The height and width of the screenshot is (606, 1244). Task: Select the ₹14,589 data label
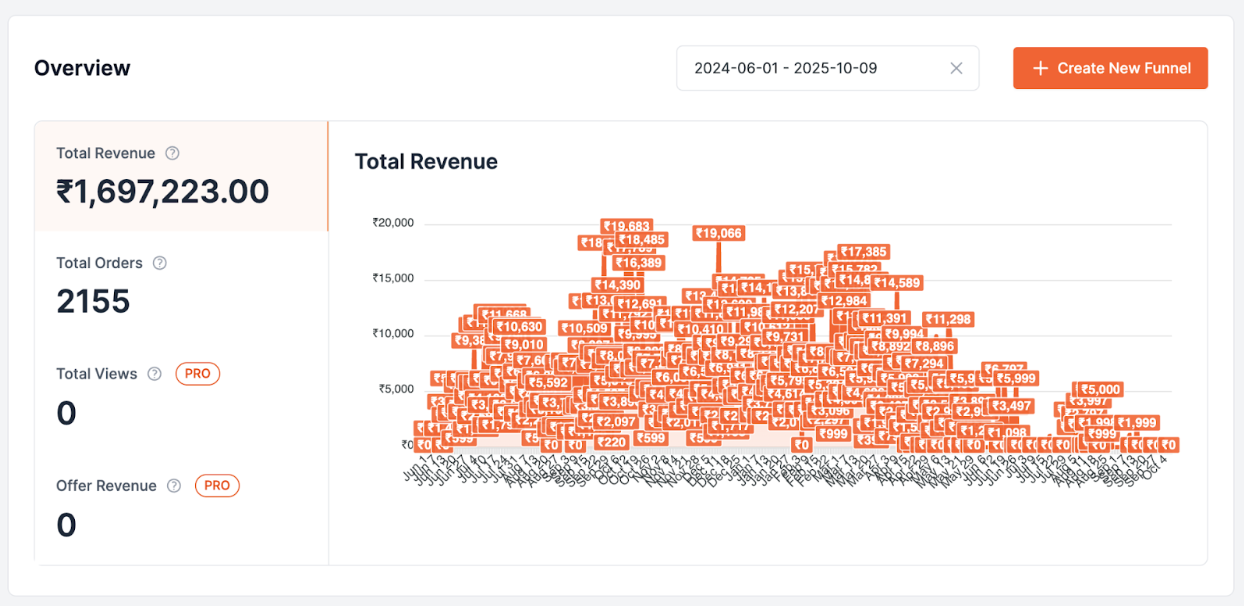897,283
